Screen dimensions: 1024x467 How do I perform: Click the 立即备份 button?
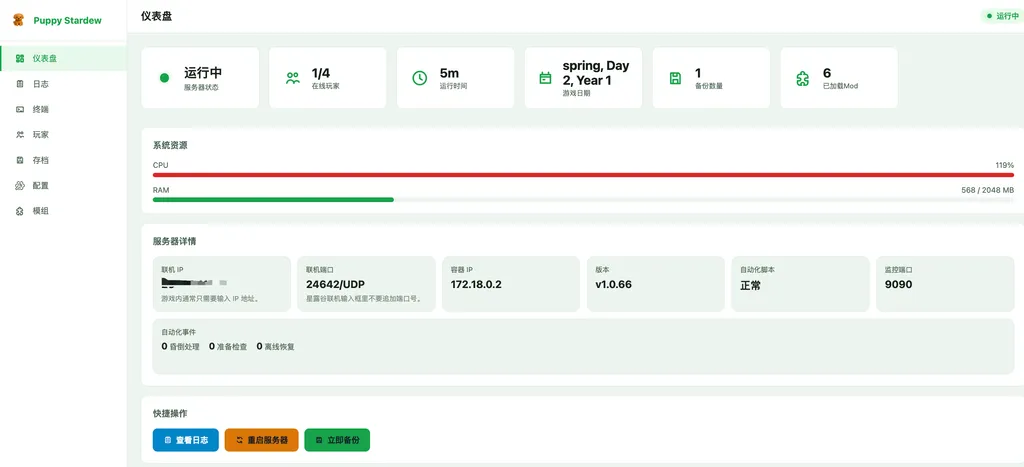pos(337,440)
